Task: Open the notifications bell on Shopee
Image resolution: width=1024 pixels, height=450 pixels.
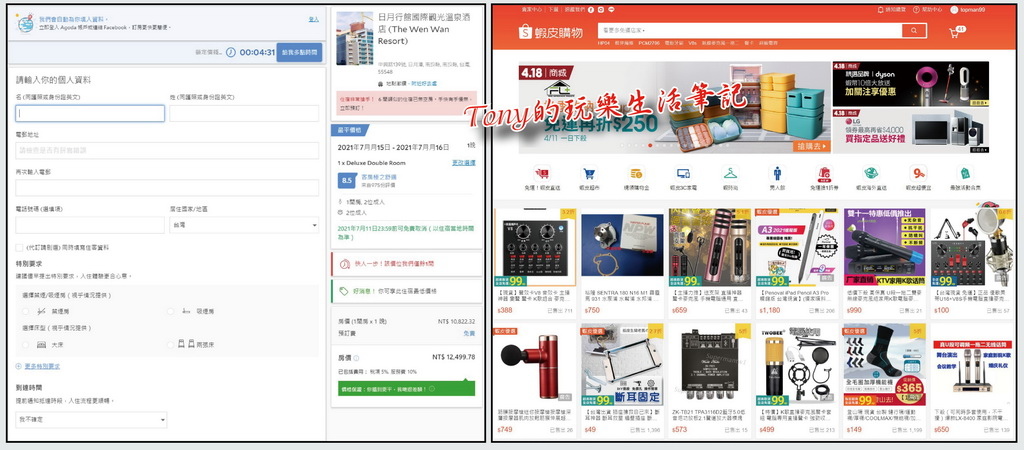Action: (x=880, y=10)
